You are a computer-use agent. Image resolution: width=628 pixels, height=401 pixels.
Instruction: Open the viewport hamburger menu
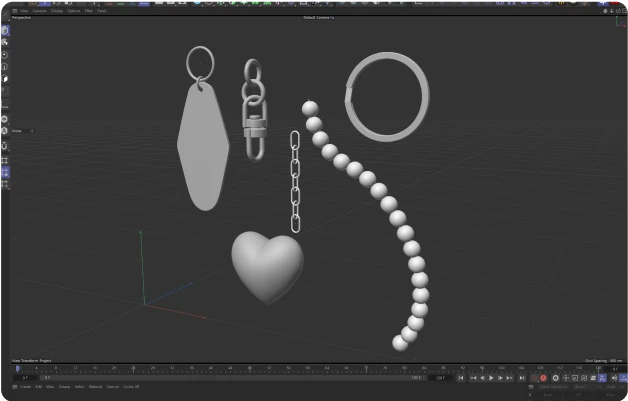(x=14, y=11)
